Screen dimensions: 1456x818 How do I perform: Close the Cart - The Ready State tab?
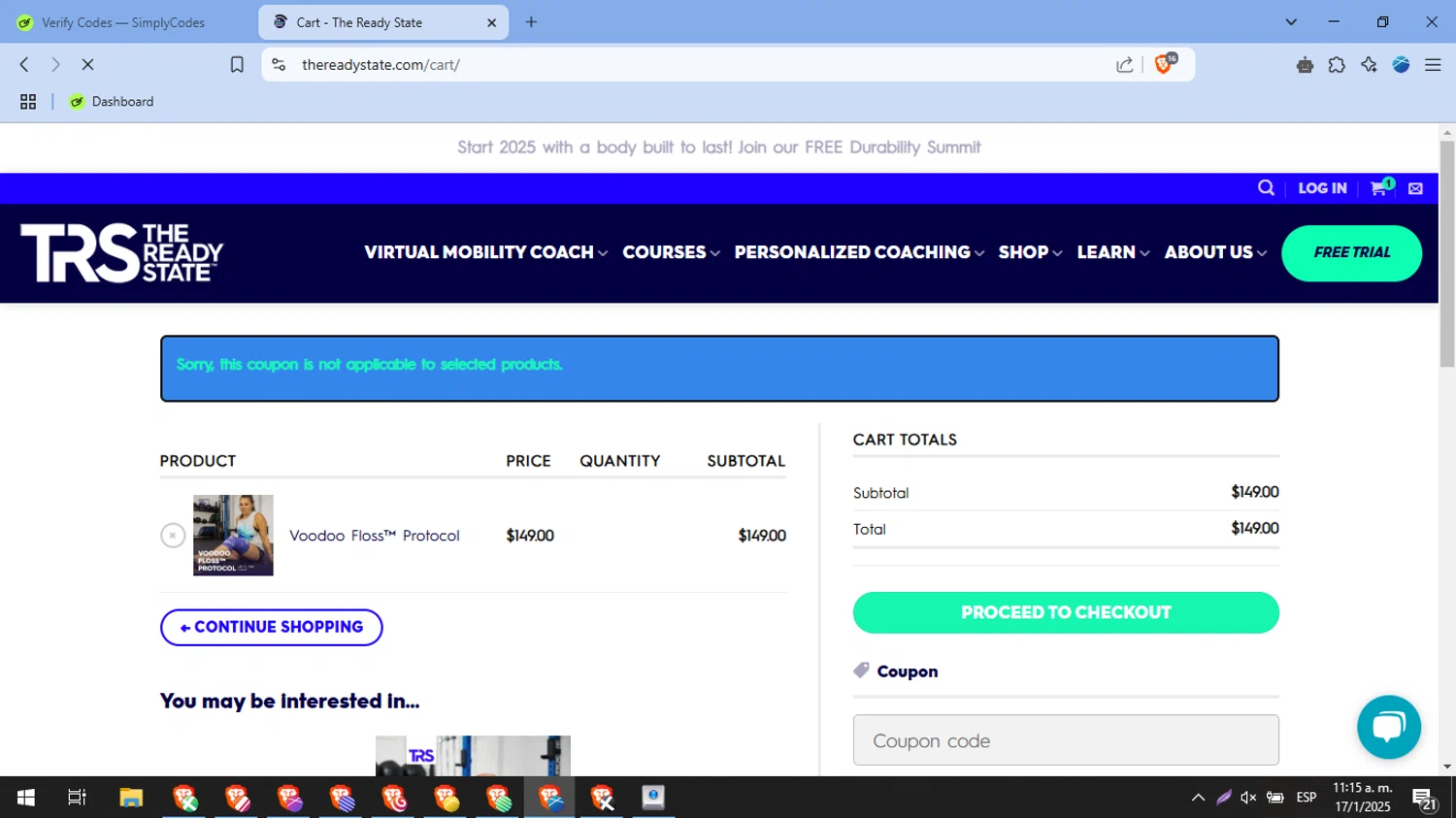tap(491, 22)
